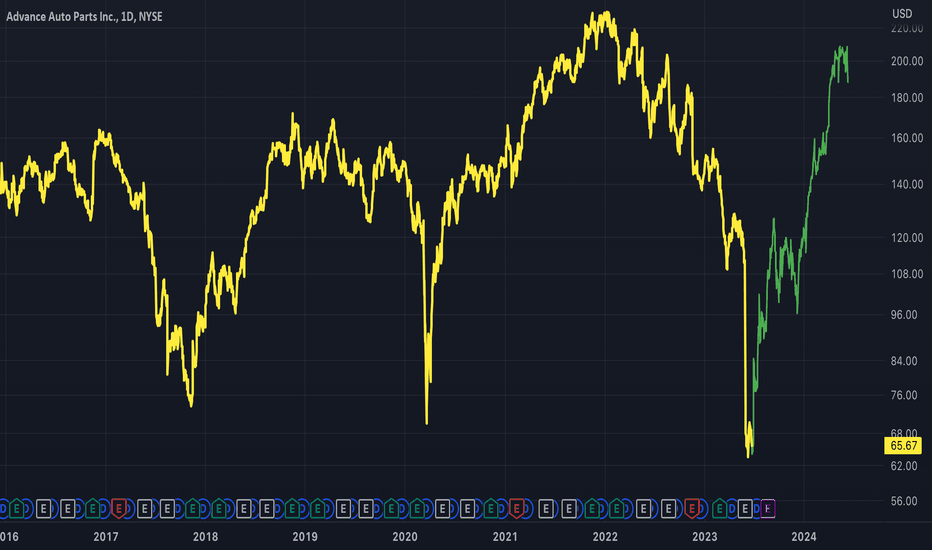This screenshot has height=550, width=932.
Task: Click the 2018 label on time axis
Action: coord(206,537)
